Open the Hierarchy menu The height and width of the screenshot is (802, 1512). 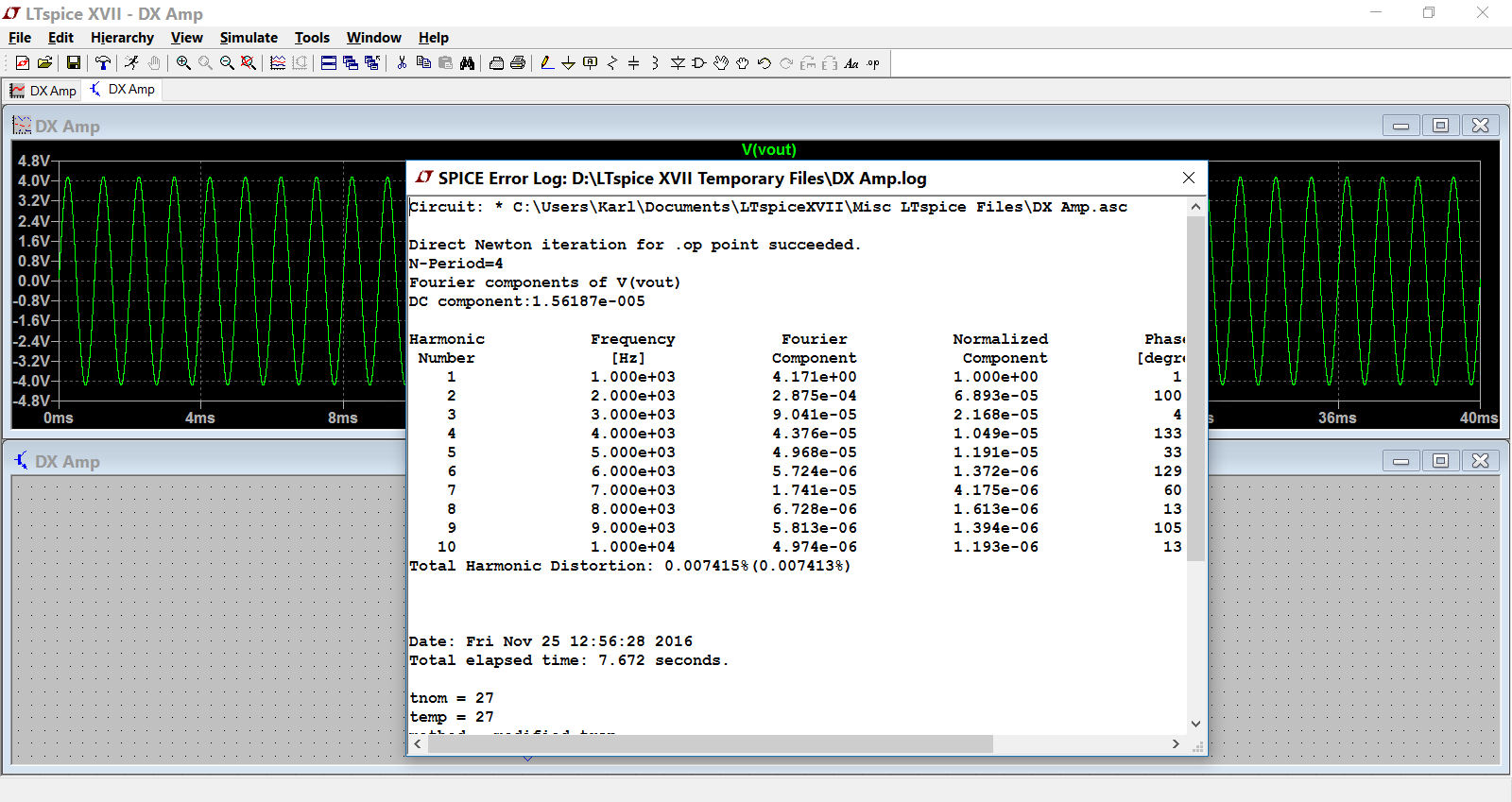coord(122,38)
